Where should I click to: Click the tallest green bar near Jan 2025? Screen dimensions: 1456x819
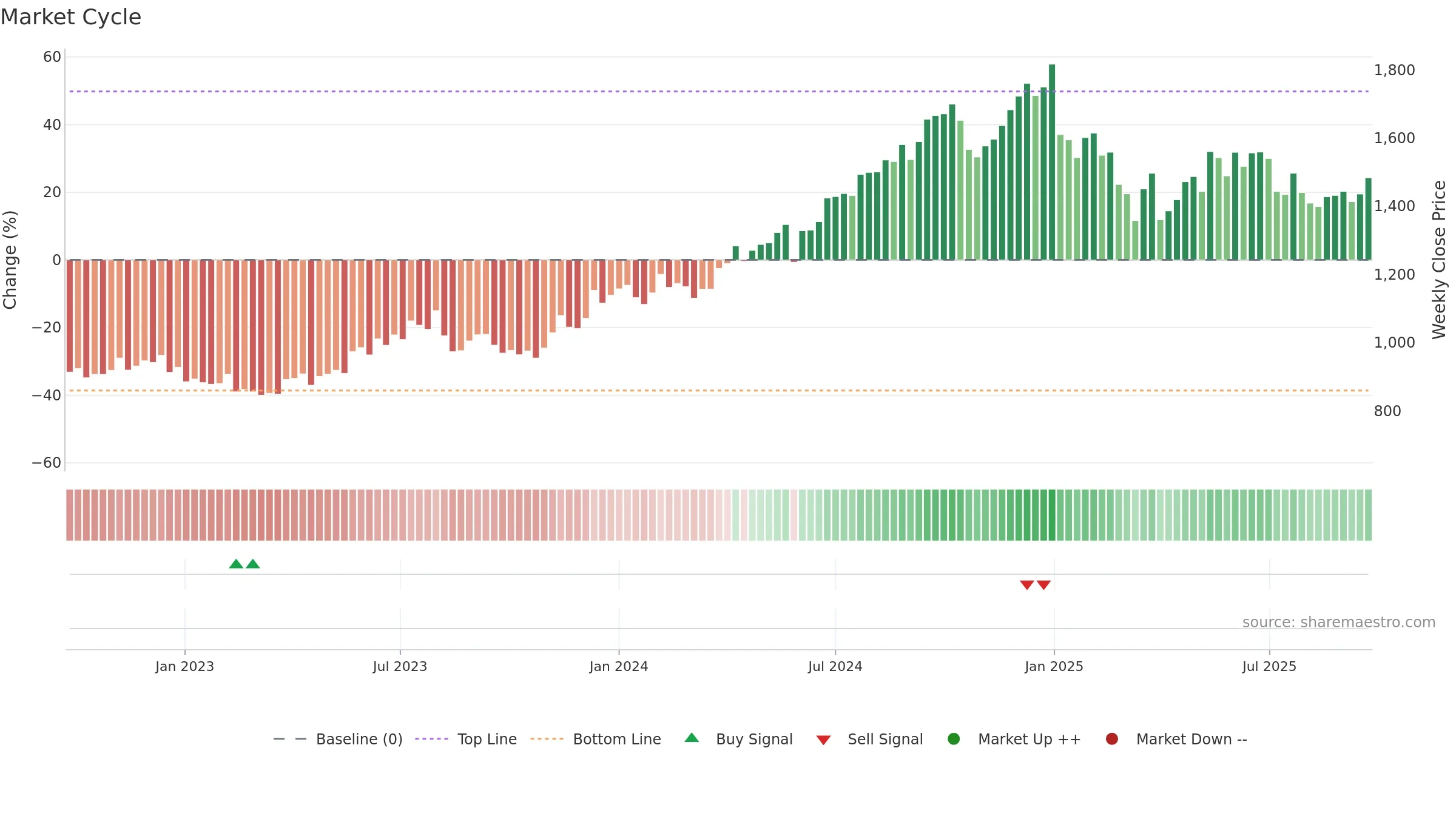point(1052,162)
